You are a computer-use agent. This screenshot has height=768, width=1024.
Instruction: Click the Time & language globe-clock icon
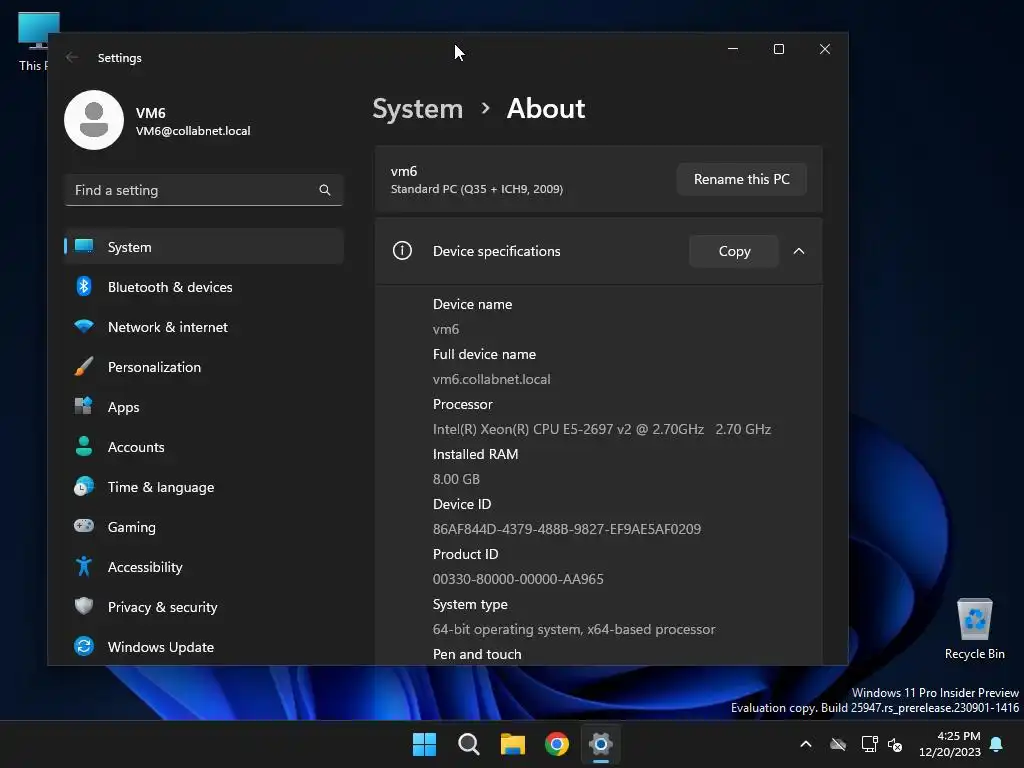84,487
